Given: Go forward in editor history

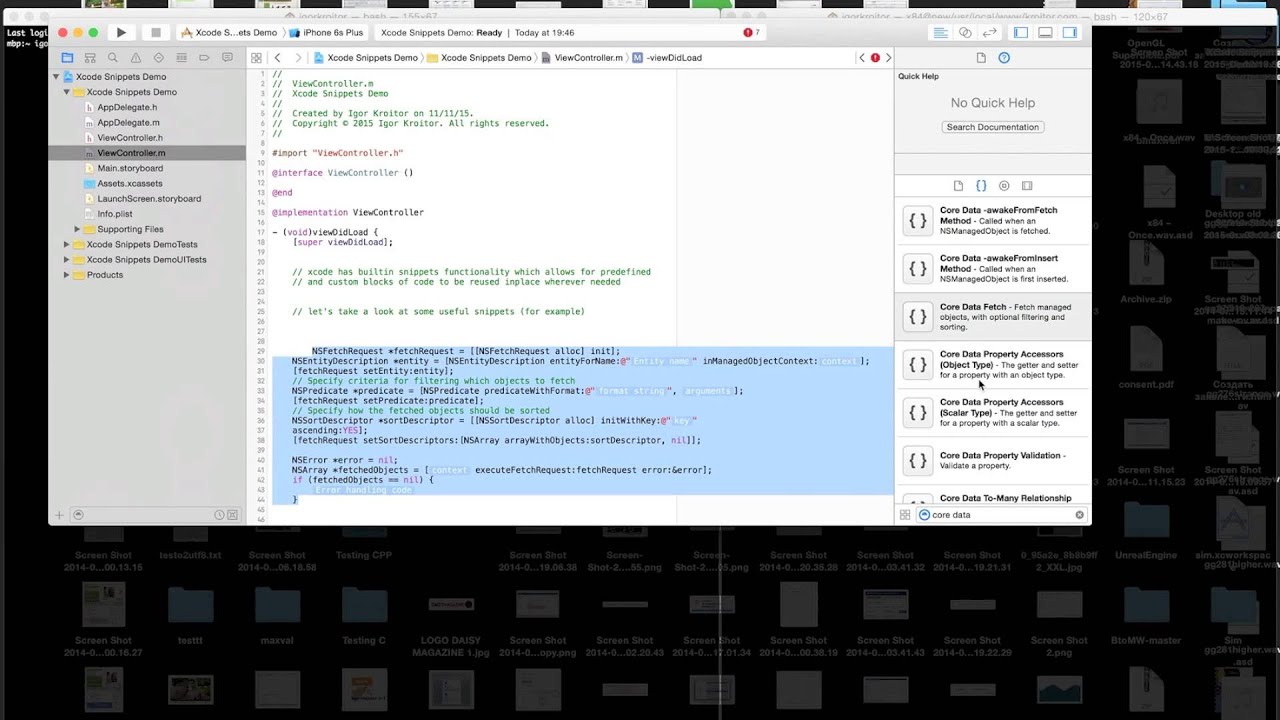Looking at the screenshot, I should click(298, 58).
